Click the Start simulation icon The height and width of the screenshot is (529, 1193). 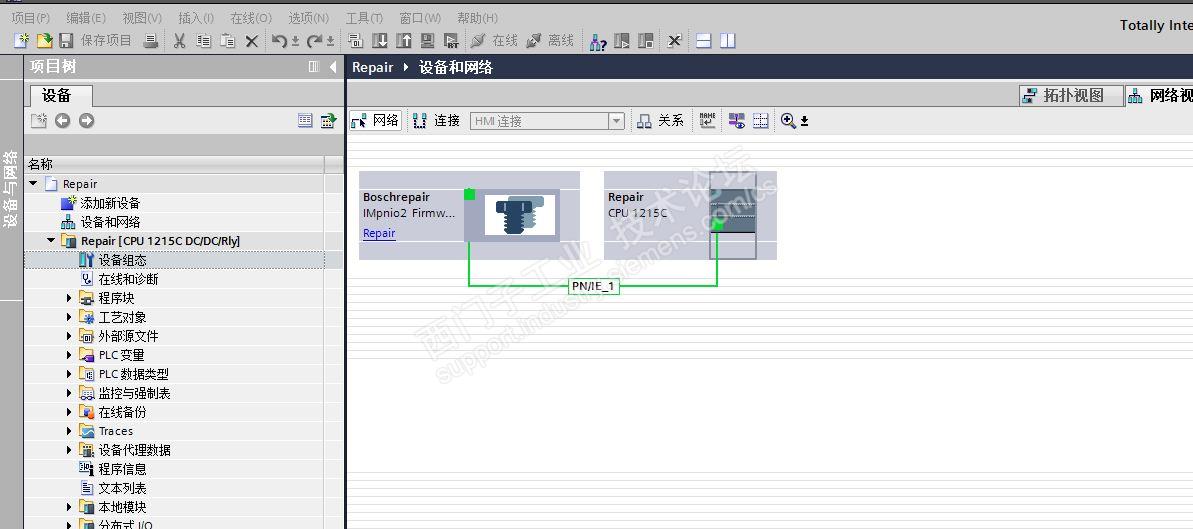pos(428,41)
